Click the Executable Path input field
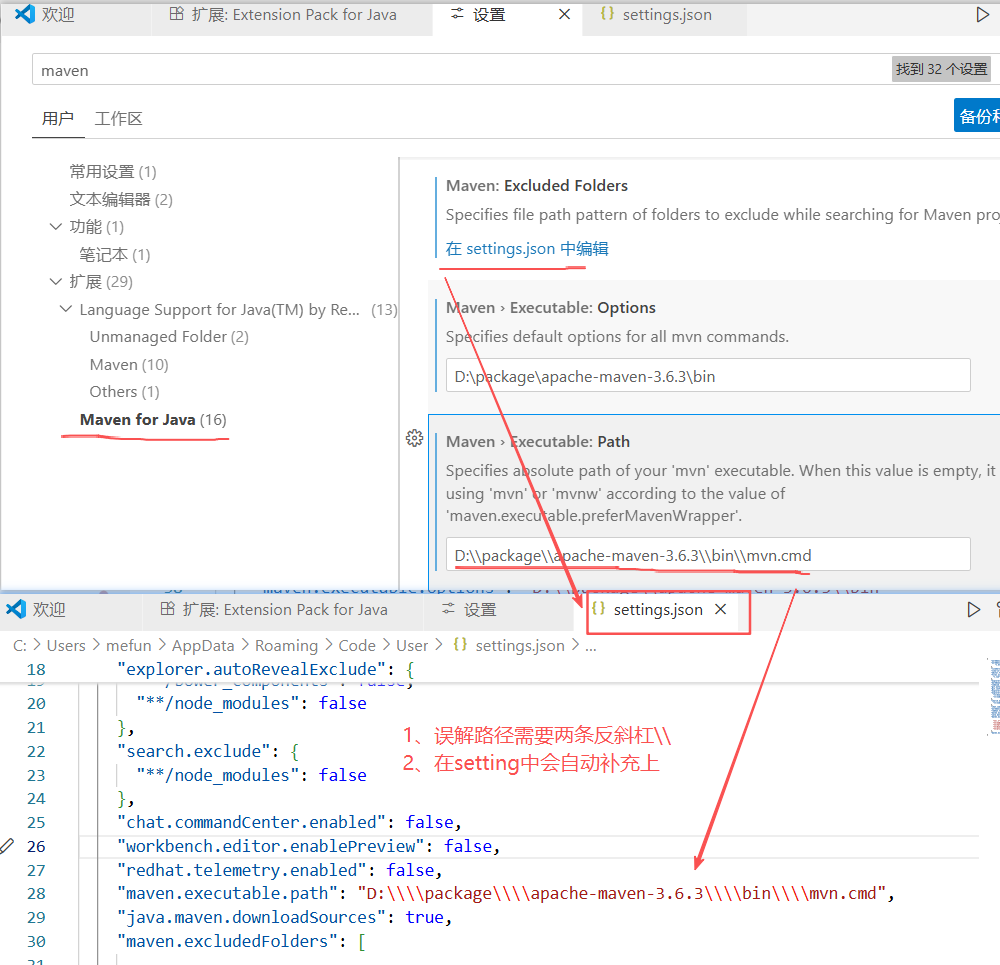1000x965 pixels. pyautogui.click(x=708, y=555)
